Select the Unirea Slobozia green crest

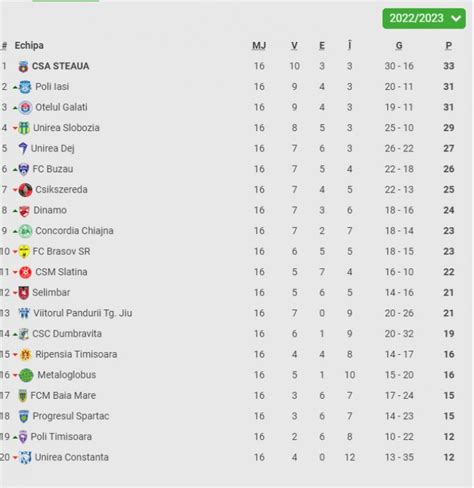tap(24, 128)
